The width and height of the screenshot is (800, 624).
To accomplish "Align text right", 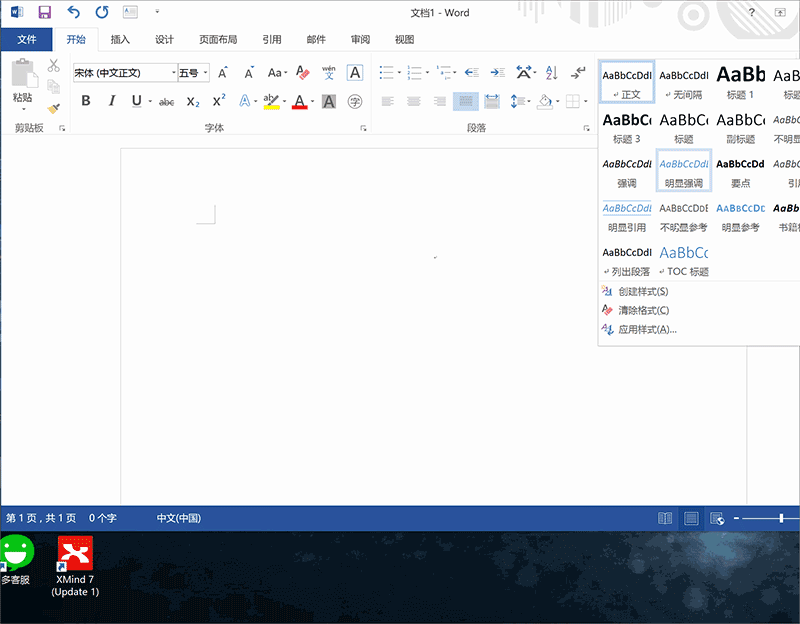I will click(440, 102).
